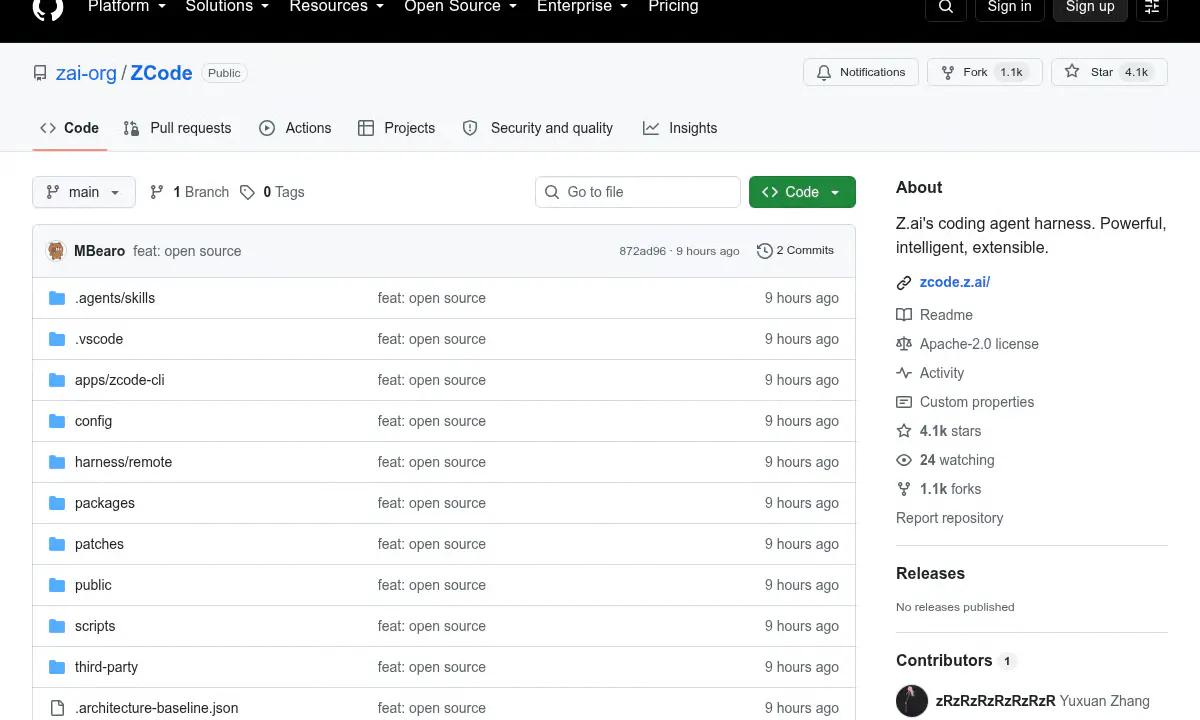Switch to the Insights tab

(x=680, y=128)
